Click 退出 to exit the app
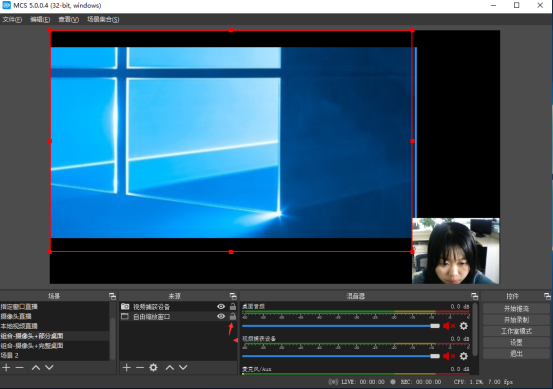Screen dimensions: 553x389 (x=516, y=353)
